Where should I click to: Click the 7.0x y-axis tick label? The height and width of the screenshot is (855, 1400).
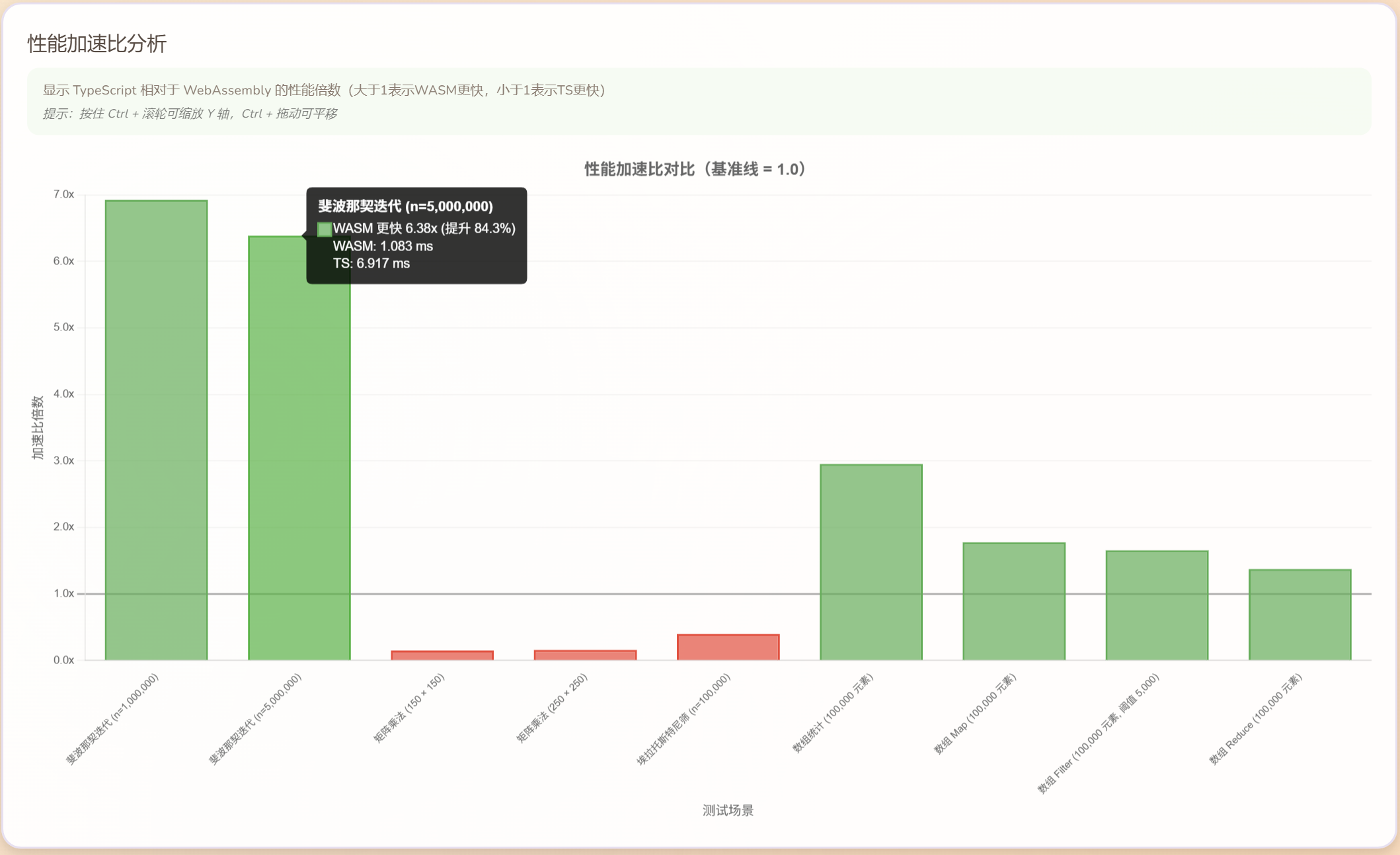pyautogui.click(x=63, y=194)
